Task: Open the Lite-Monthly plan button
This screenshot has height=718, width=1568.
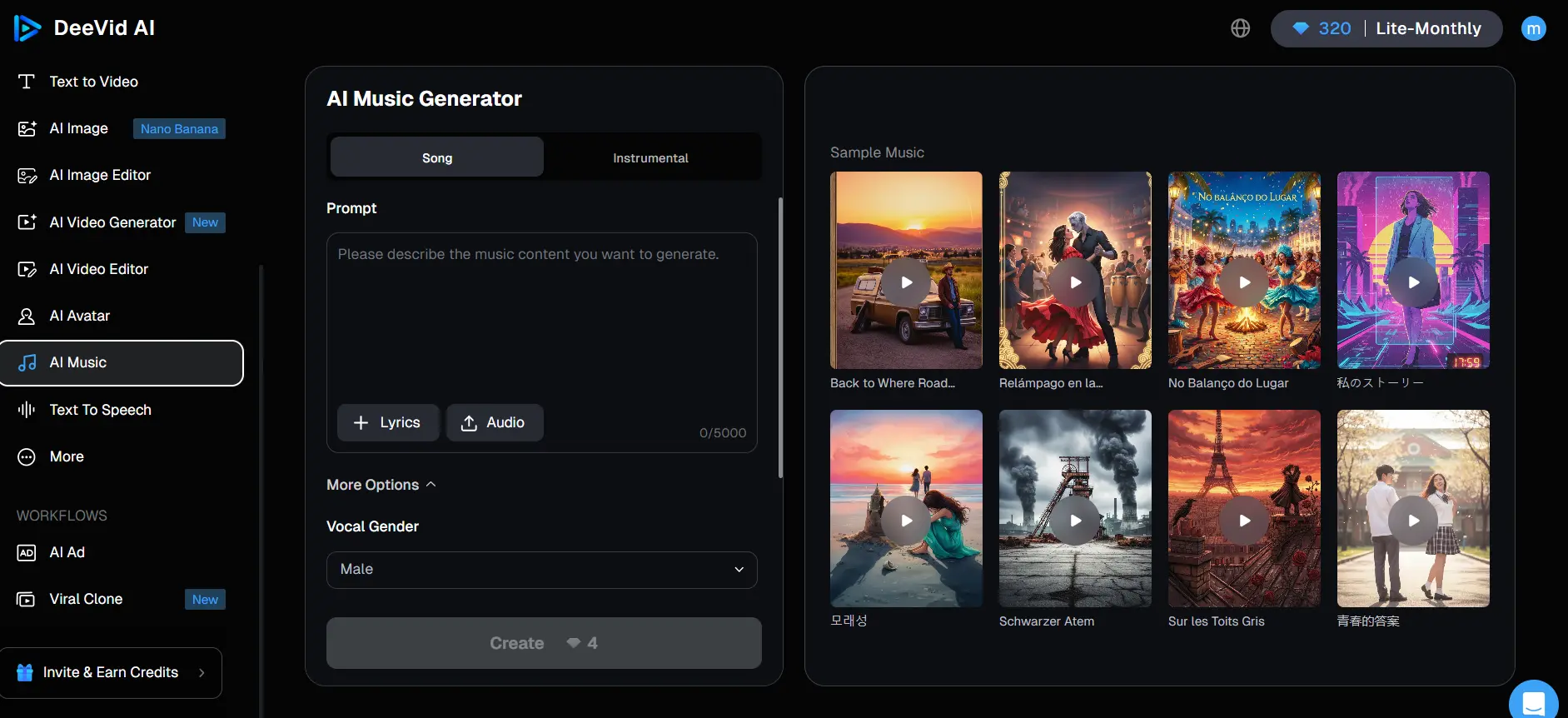Action: coord(1429,28)
